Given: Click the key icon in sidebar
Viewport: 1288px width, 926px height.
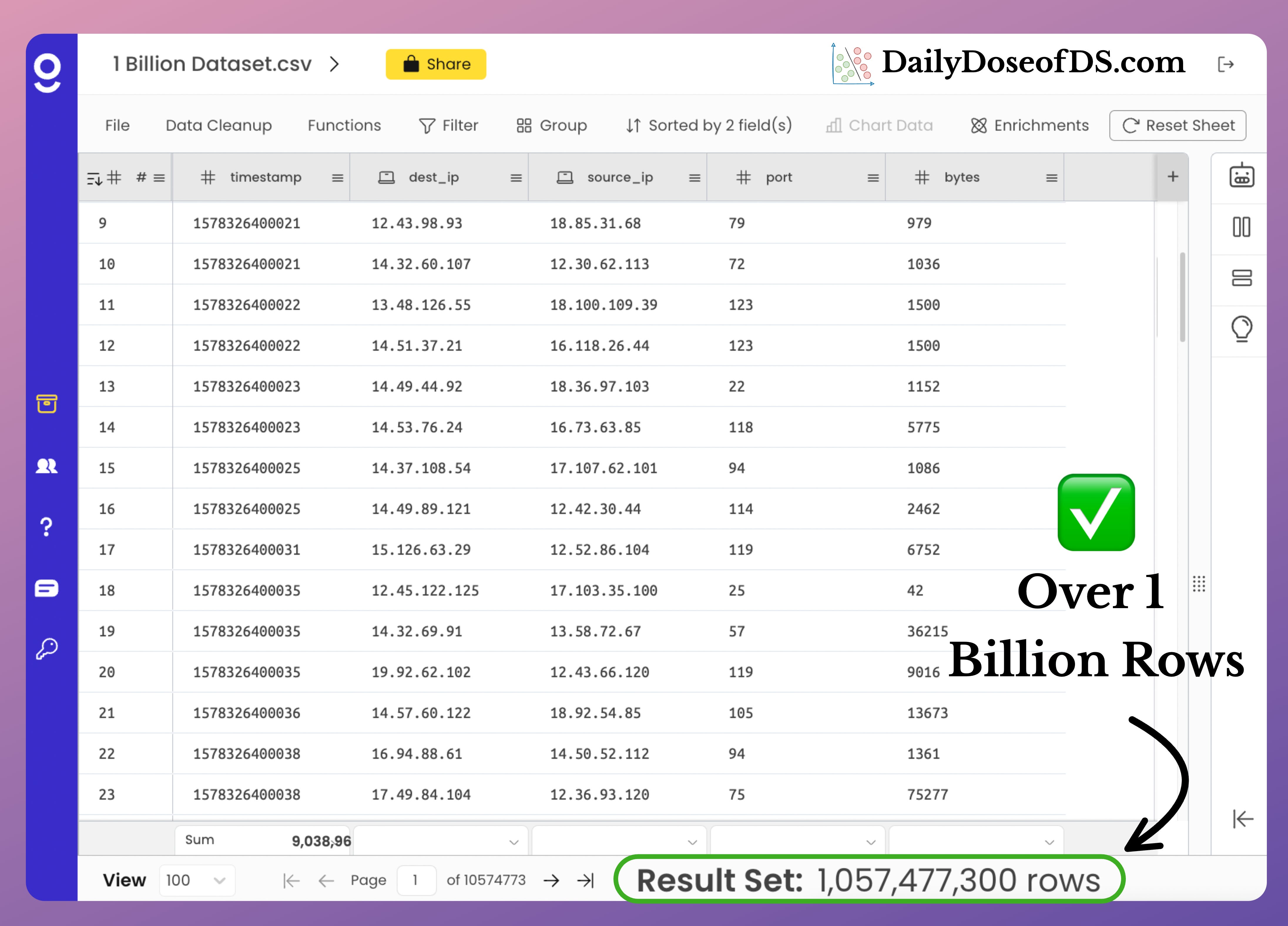Looking at the screenshot, I should pyautogui.click(x=47, y=647).
